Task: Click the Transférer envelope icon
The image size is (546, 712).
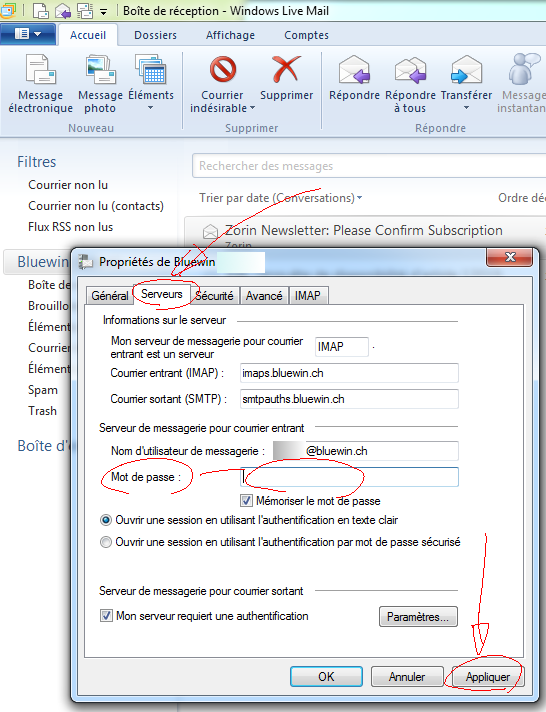Action: 466,69
